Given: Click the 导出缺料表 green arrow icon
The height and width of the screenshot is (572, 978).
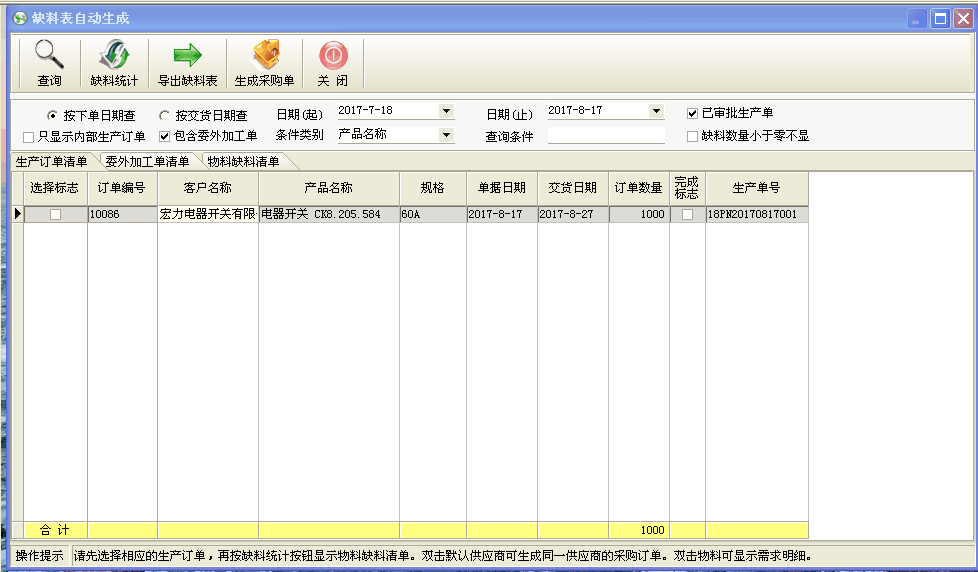Looking at the screenshot, I should coord(187,56).
